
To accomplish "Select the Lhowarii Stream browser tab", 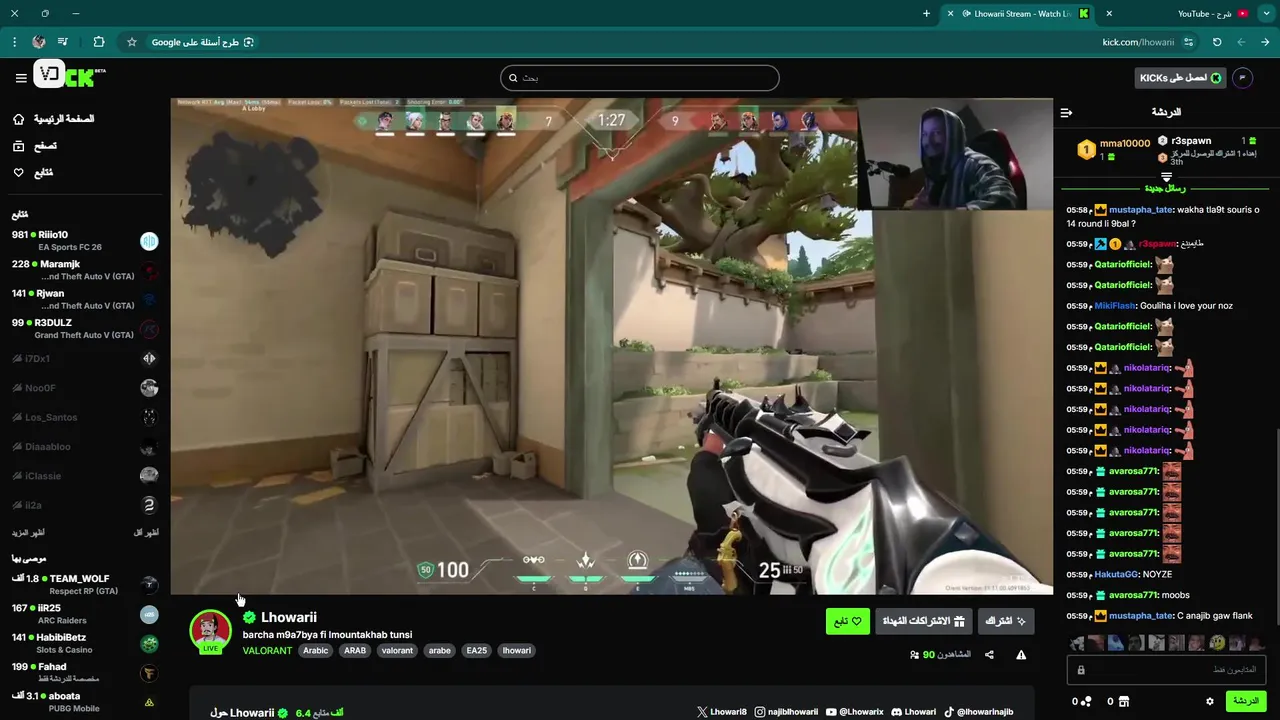I will 1020,14.
